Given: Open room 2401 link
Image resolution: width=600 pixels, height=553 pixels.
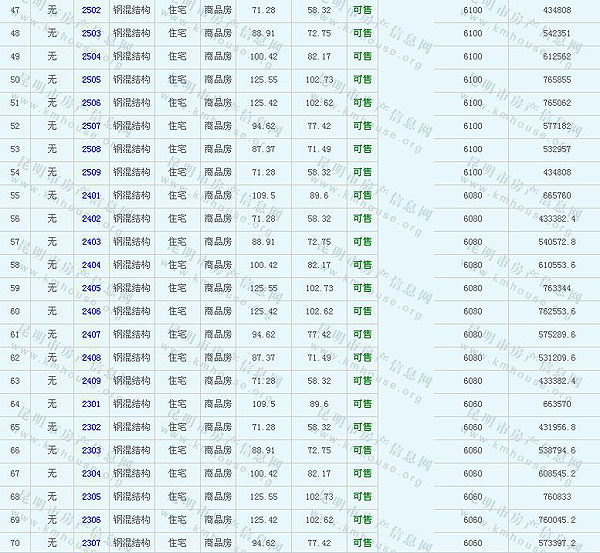Looking at the screenshot, I should pyautogui.click(x=91, y=195).
